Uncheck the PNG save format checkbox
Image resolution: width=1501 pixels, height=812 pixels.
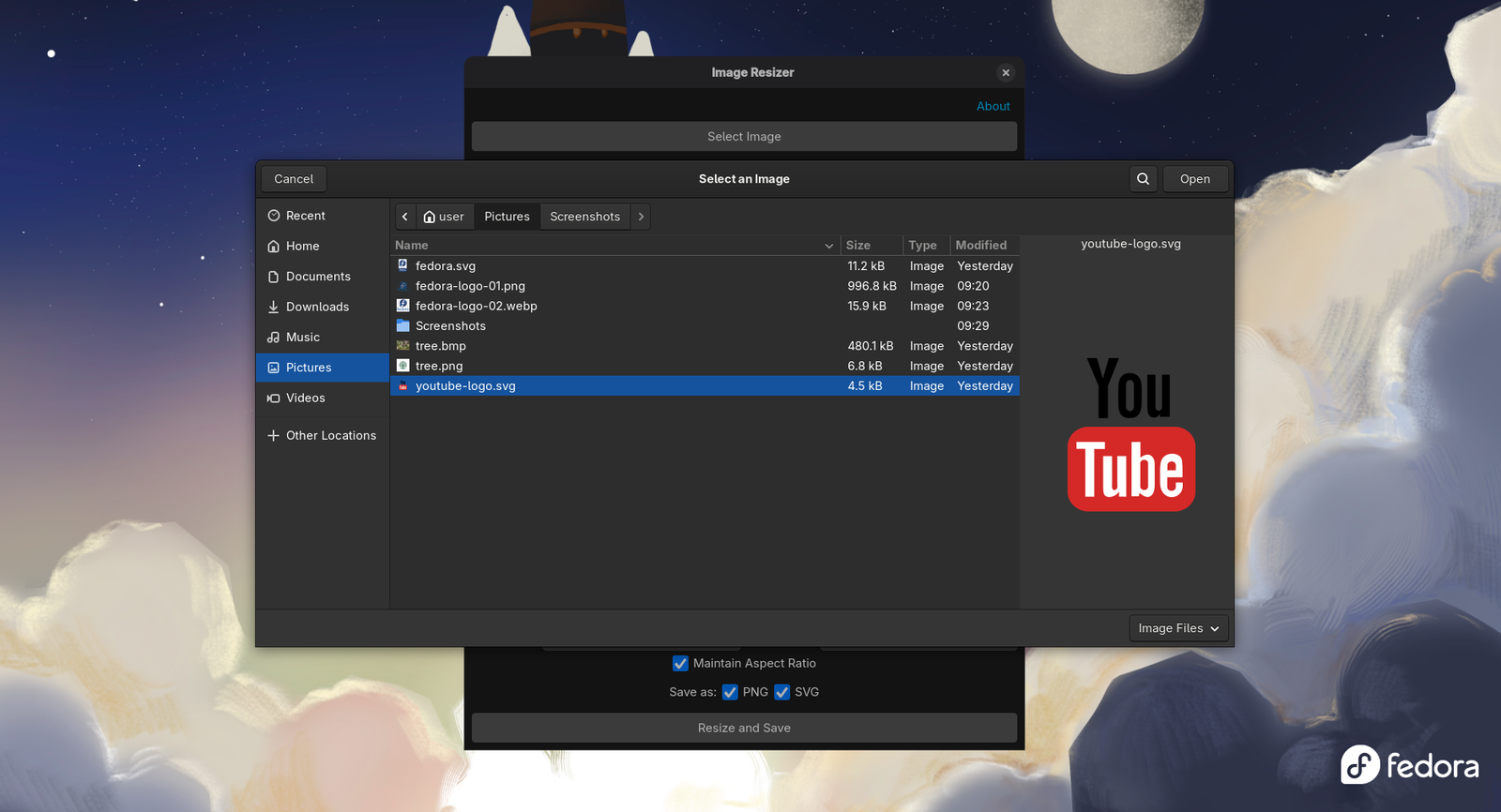[730, 692]
